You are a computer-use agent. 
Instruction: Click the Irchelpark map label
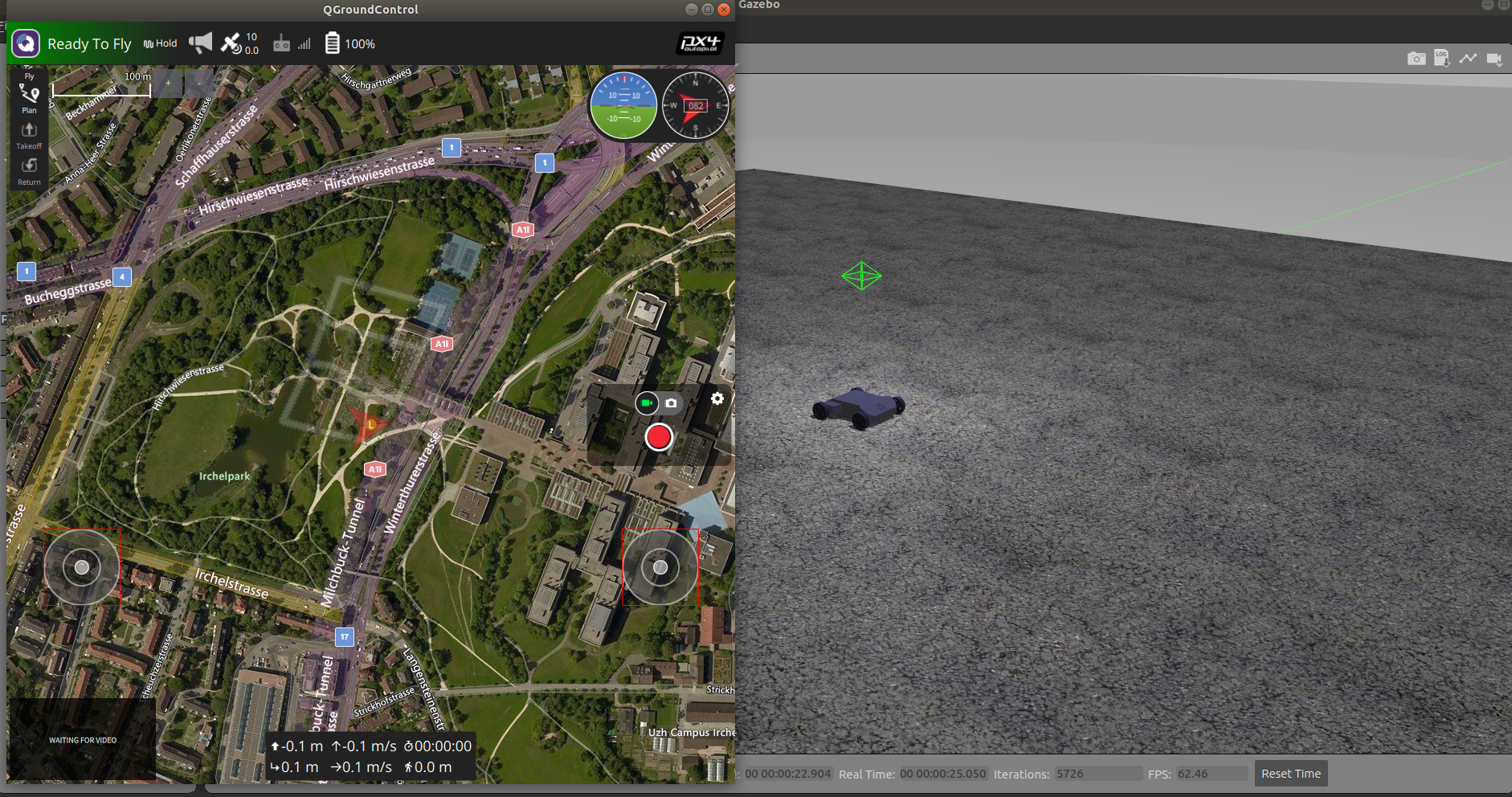tap(224, 476)
